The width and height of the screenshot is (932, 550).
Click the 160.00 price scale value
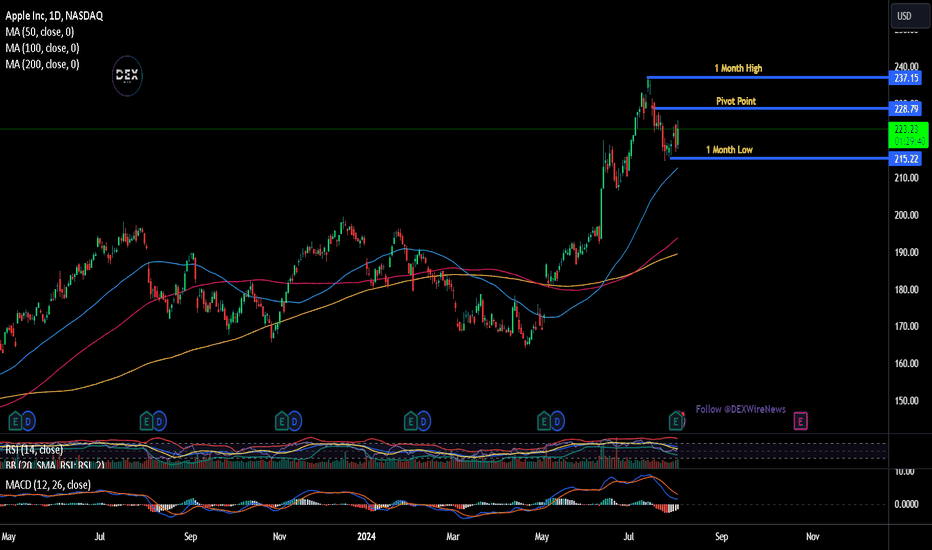tap(906, 363)
